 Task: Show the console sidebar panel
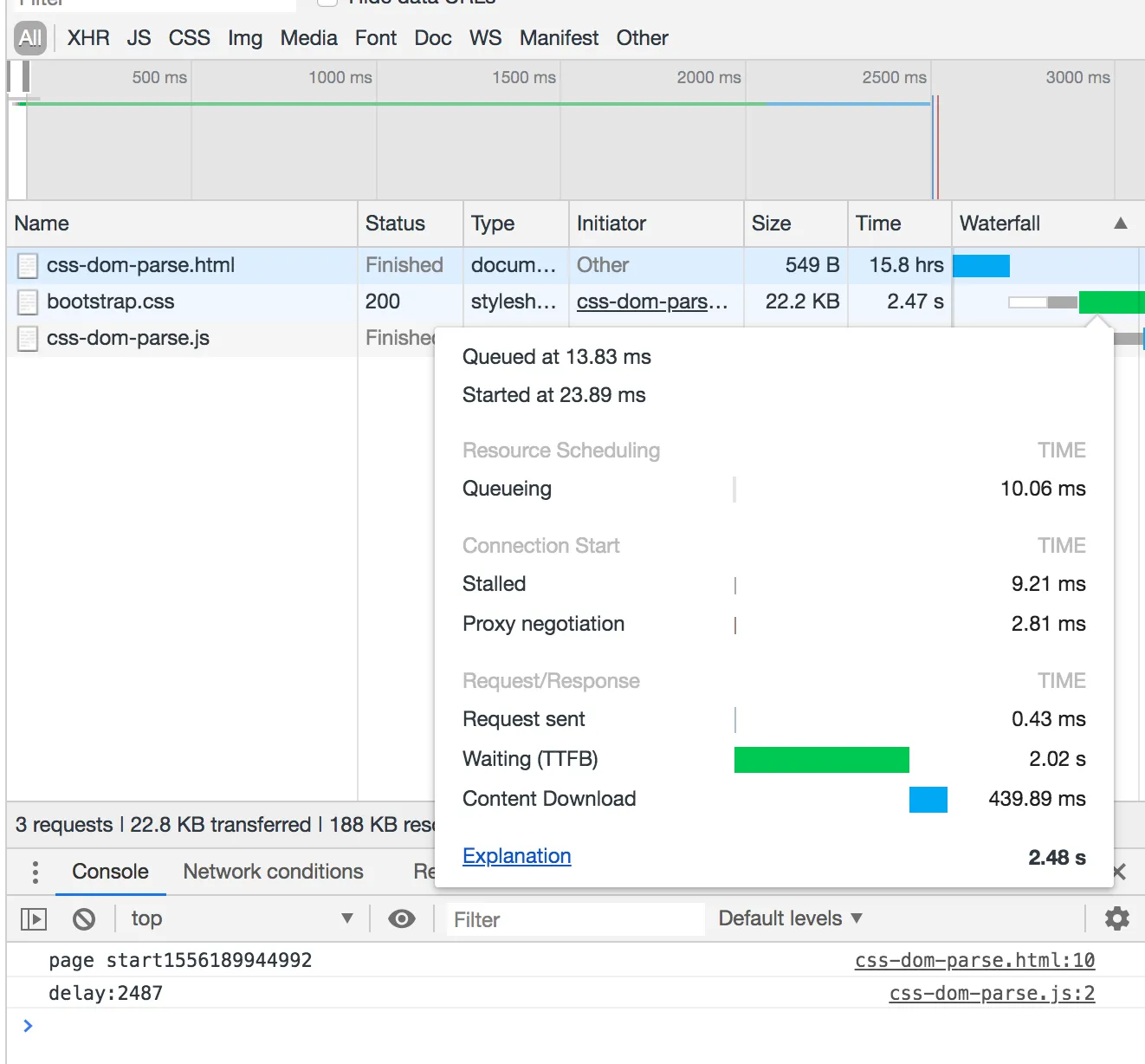pos(33,918)
